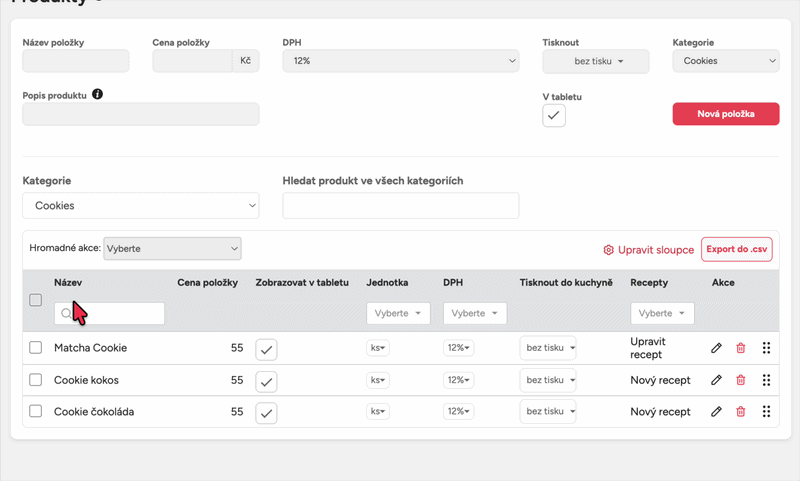Open the Jednotka column filter dropdown
800x481 pixels.
(398, 313)
